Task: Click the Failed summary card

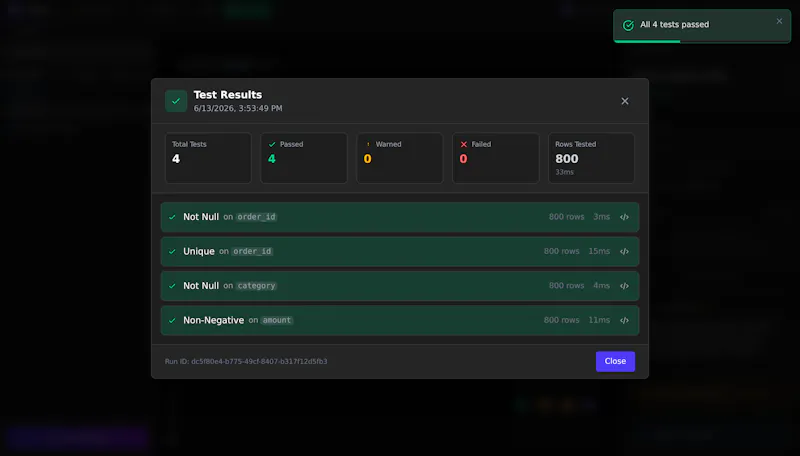Action: tap(496, 158)
